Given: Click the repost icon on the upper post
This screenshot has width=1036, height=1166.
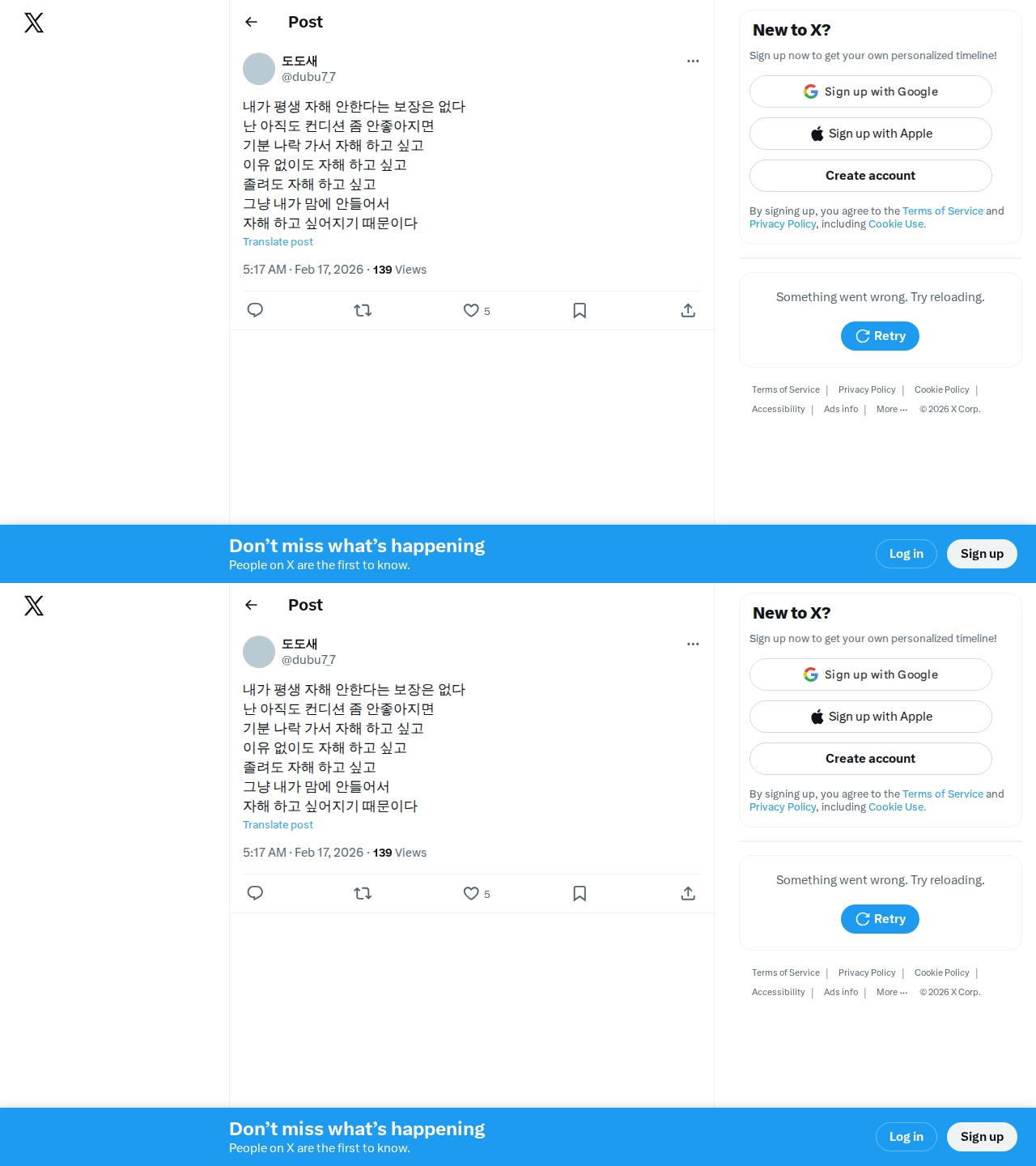Looking at the screenshot, I should coord(363,310).
